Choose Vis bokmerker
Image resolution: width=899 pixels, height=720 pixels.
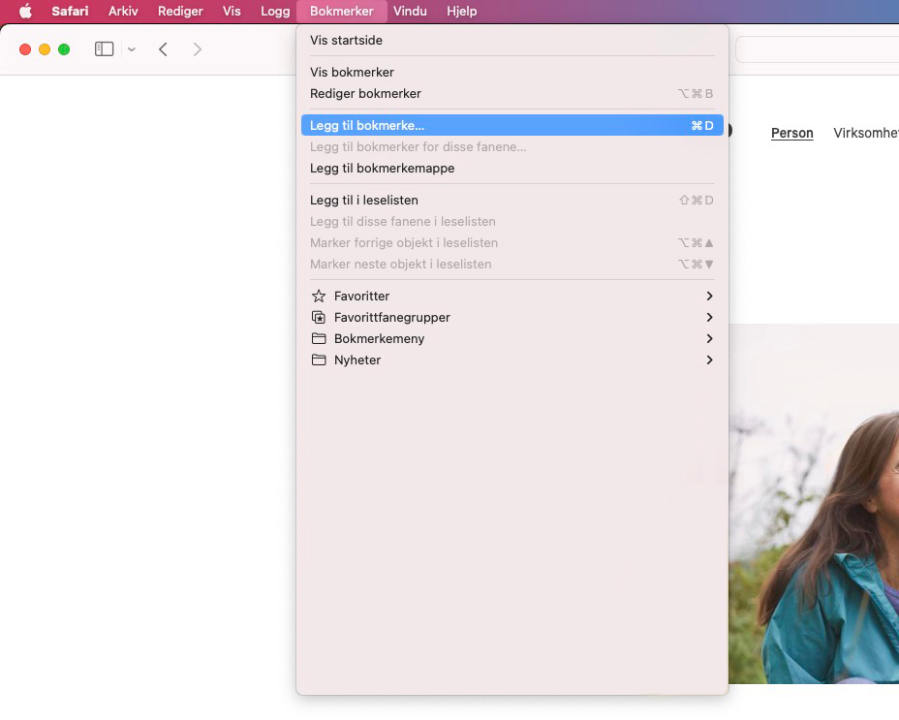tap(512, 72)
